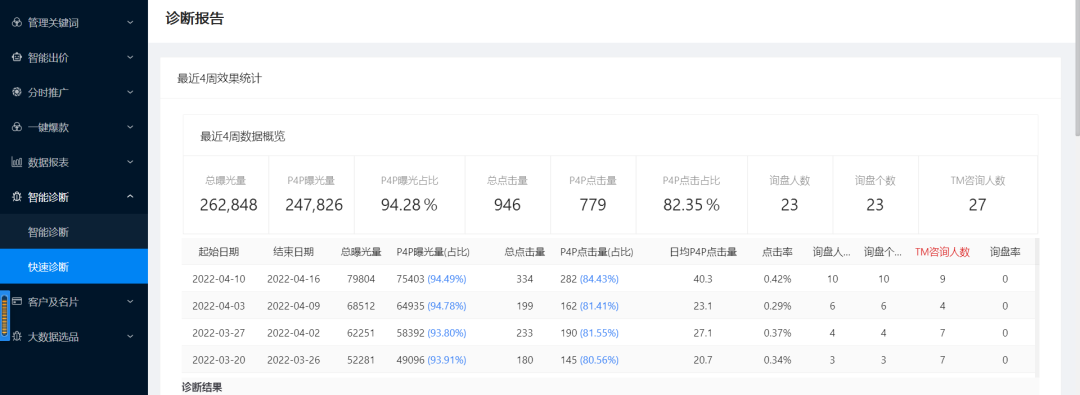
Task: Click the start date 2022-04-03 cell
Action: click(219, 306)
